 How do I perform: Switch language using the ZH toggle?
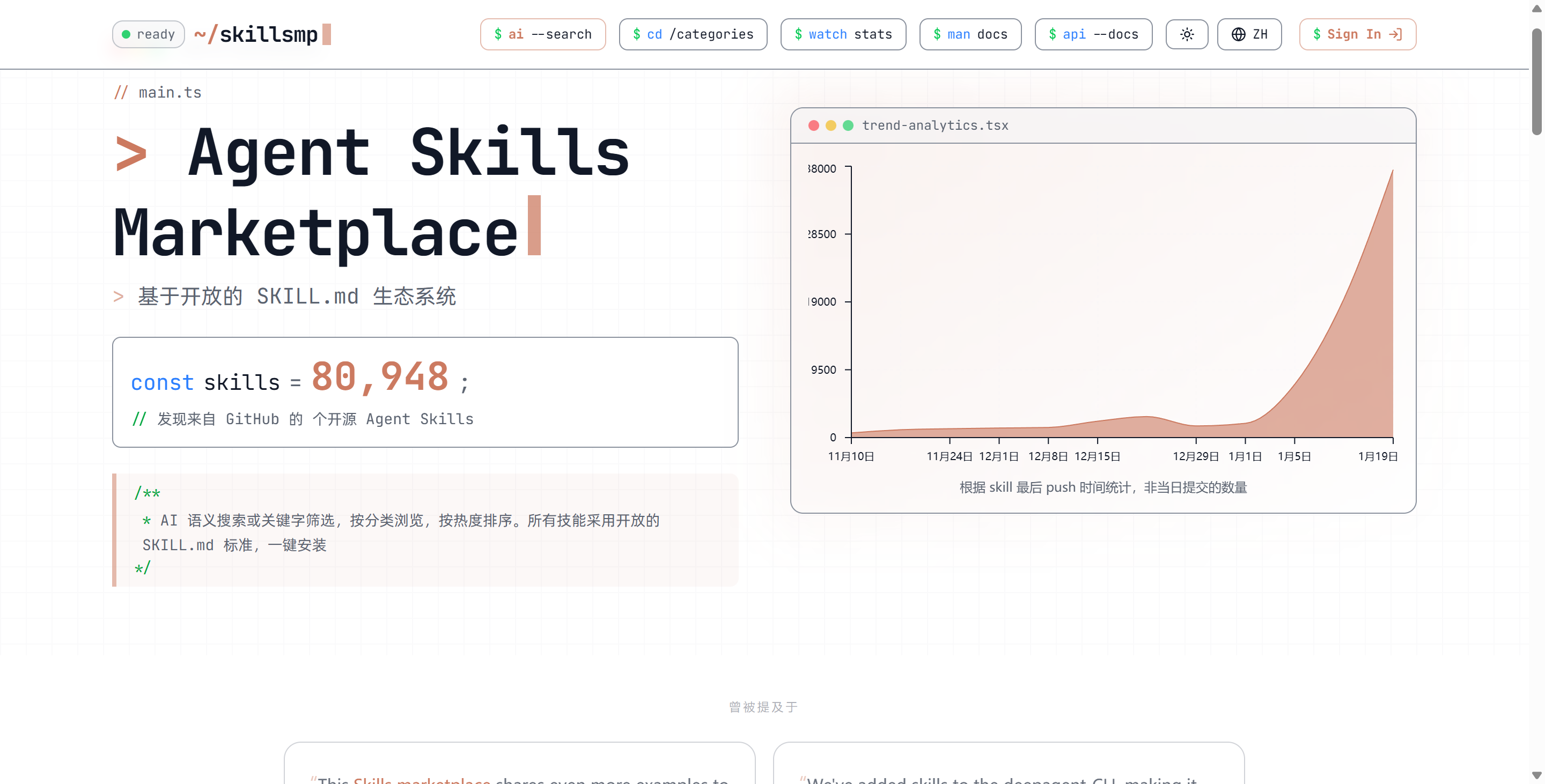pyautogui.click(x=1249, y=34)
